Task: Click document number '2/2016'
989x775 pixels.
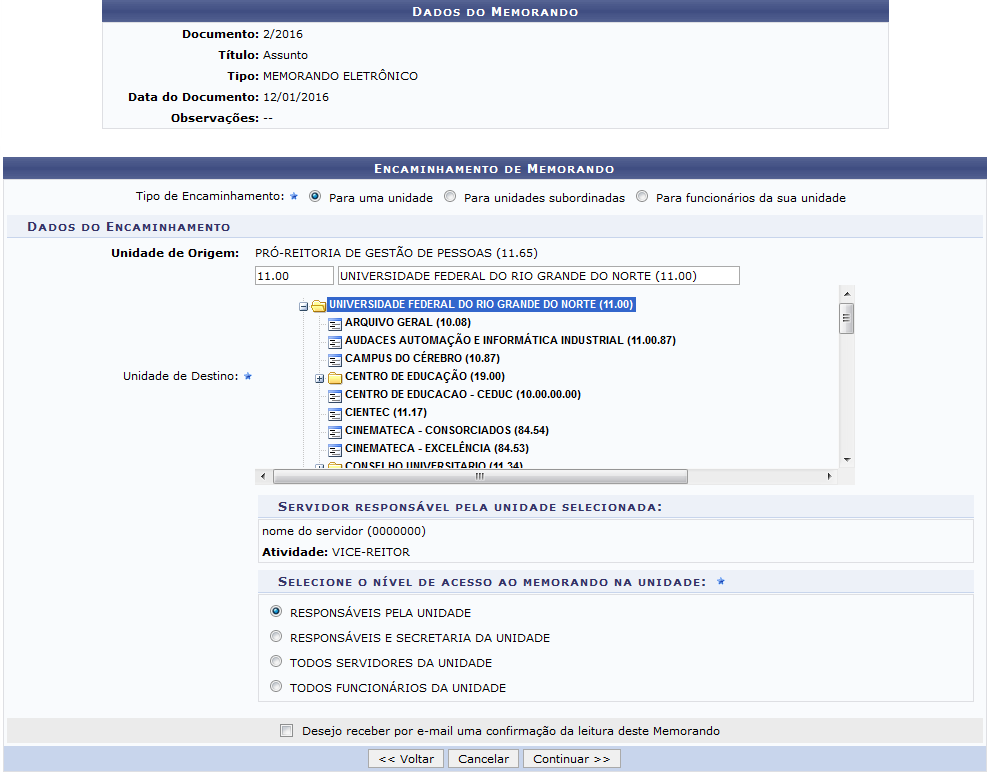Action: tap(283, 34)
